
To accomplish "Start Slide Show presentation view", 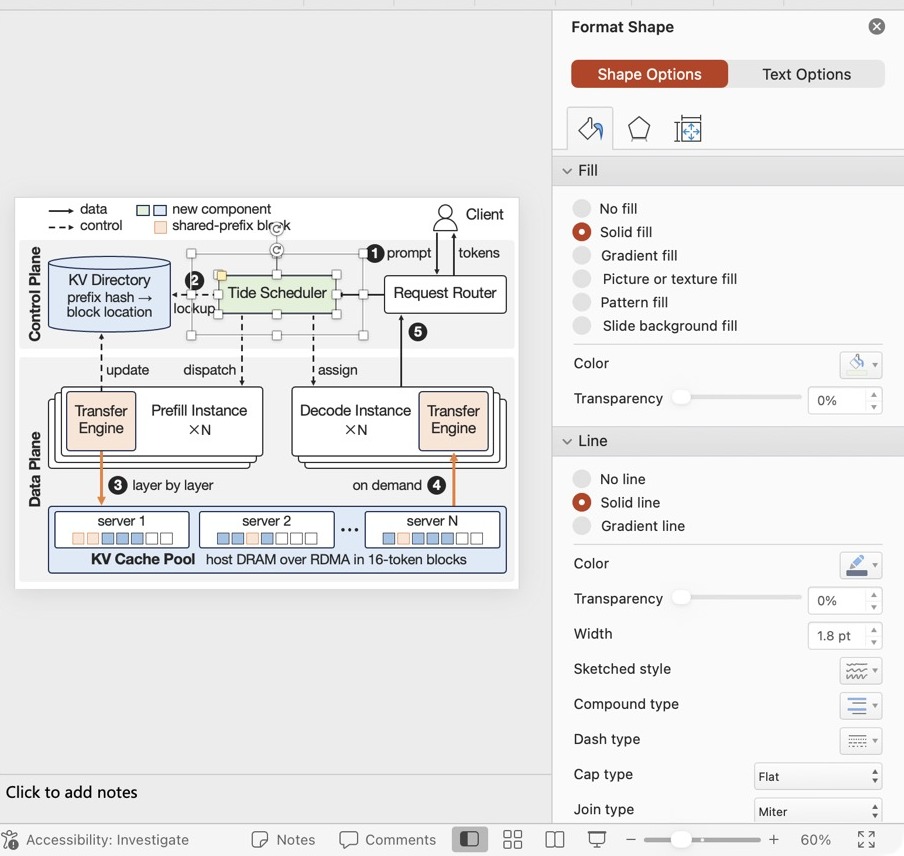I will click(x=597, y=839).
